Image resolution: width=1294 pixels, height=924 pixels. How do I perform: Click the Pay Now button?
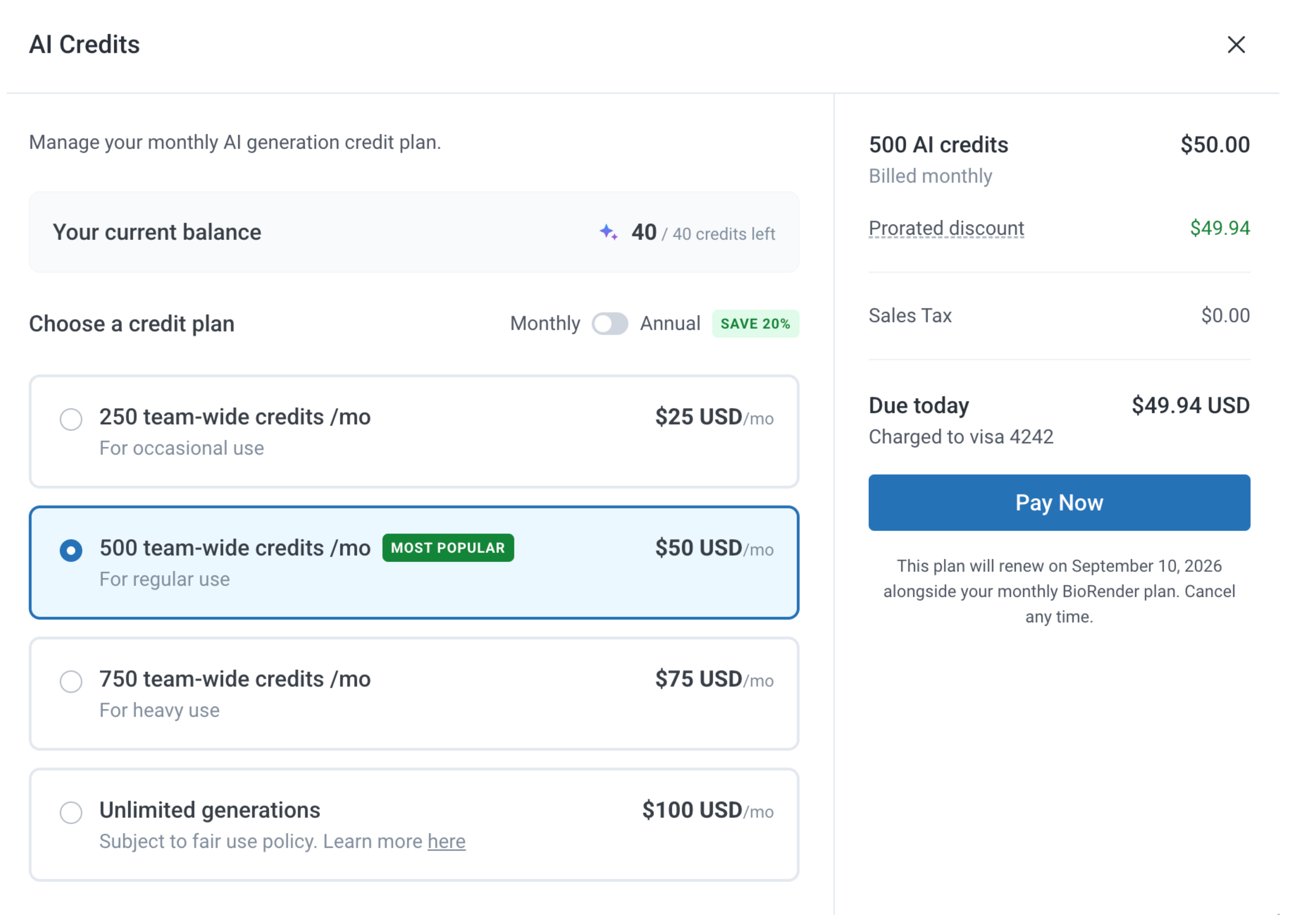[x=1059, y=503]
